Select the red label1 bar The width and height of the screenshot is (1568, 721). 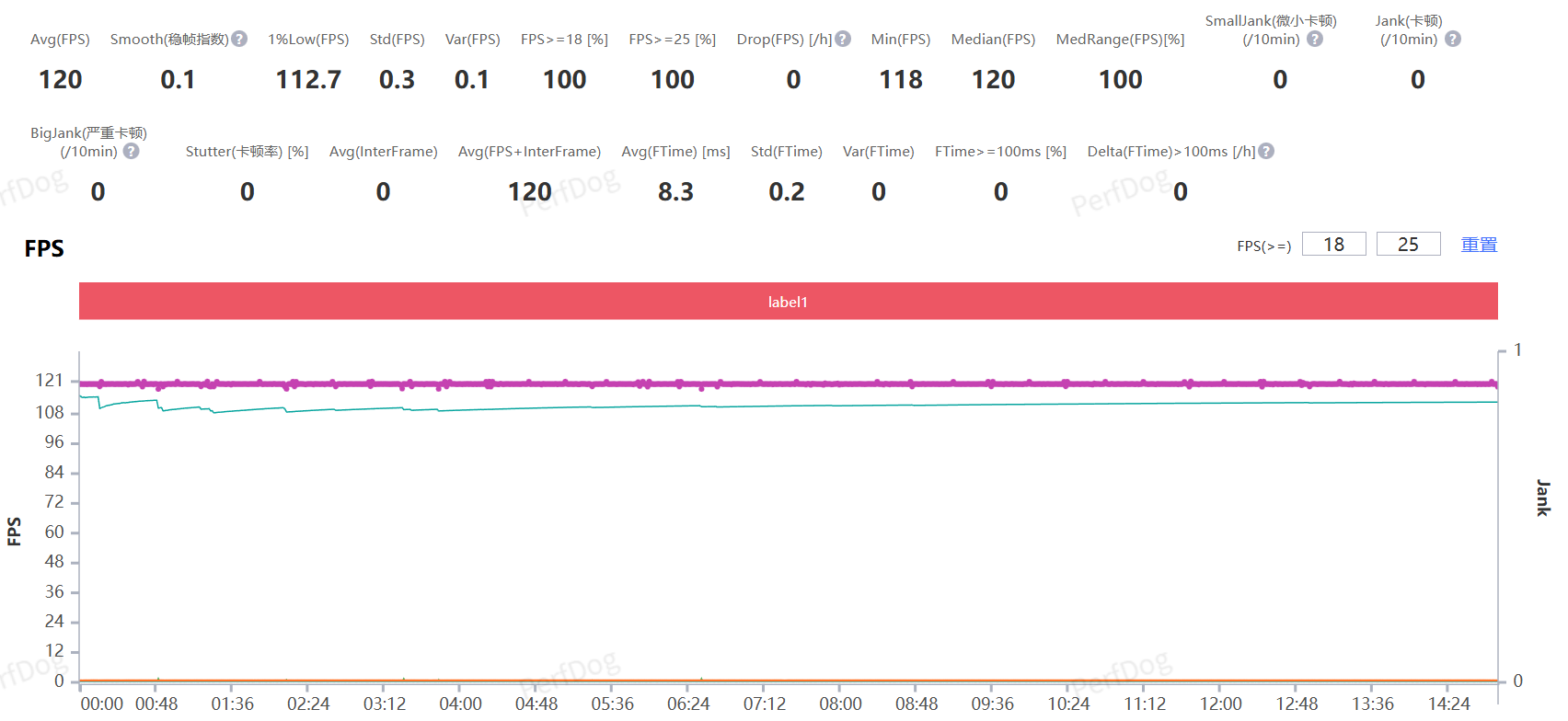tap(789, 302)
